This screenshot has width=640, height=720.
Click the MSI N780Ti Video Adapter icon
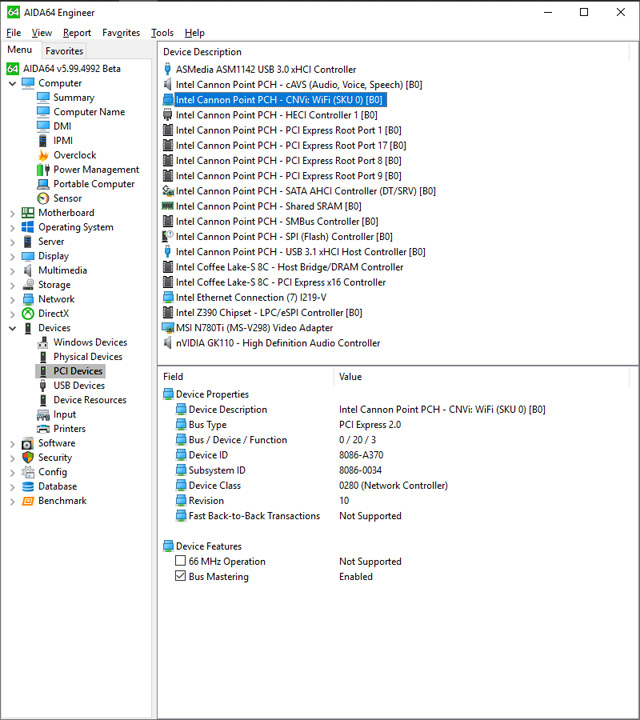[168, 328]
